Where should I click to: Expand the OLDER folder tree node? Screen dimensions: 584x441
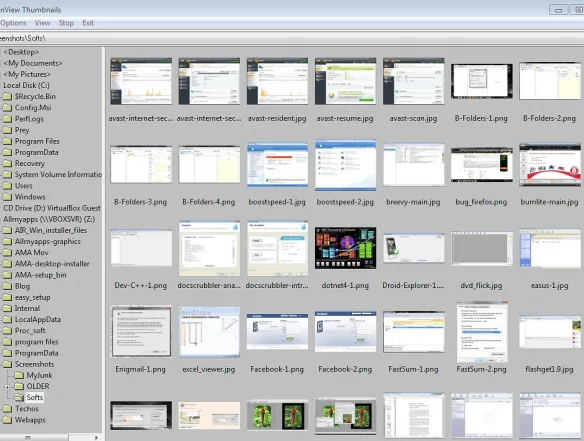coord(7,387)
